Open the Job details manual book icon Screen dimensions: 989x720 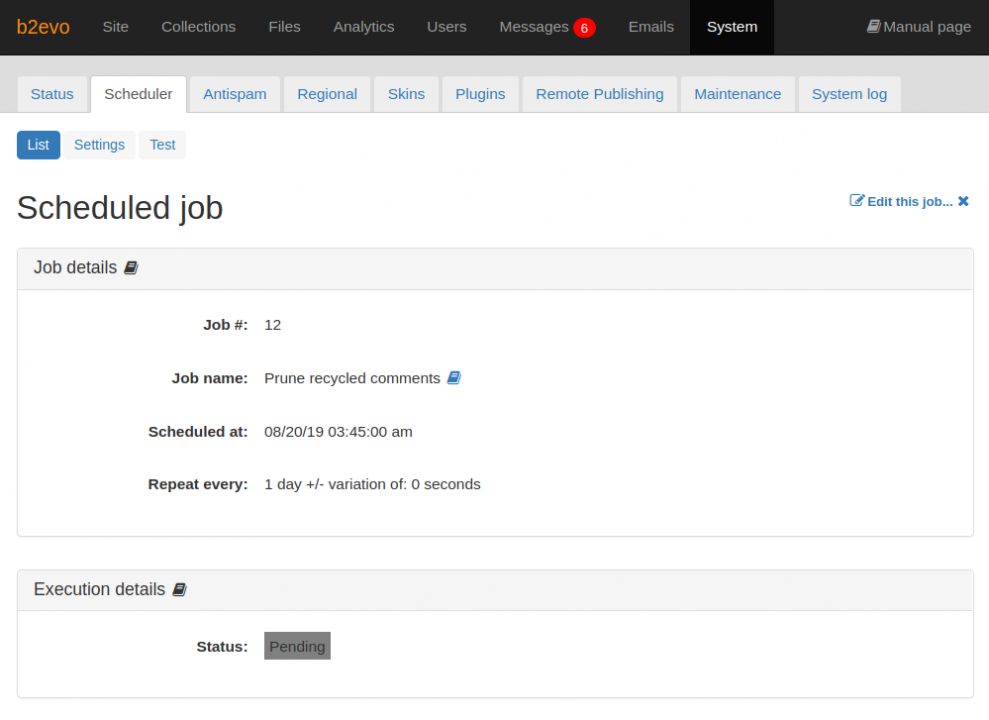coord(131,268)
